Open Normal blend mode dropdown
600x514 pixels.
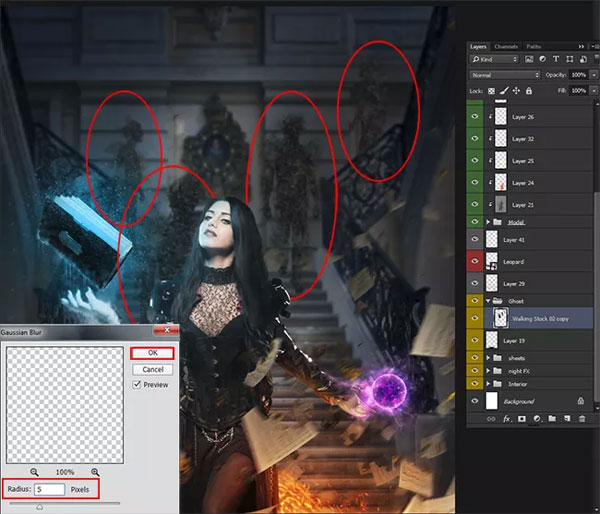pyautogui.click(x=505, y=75)
